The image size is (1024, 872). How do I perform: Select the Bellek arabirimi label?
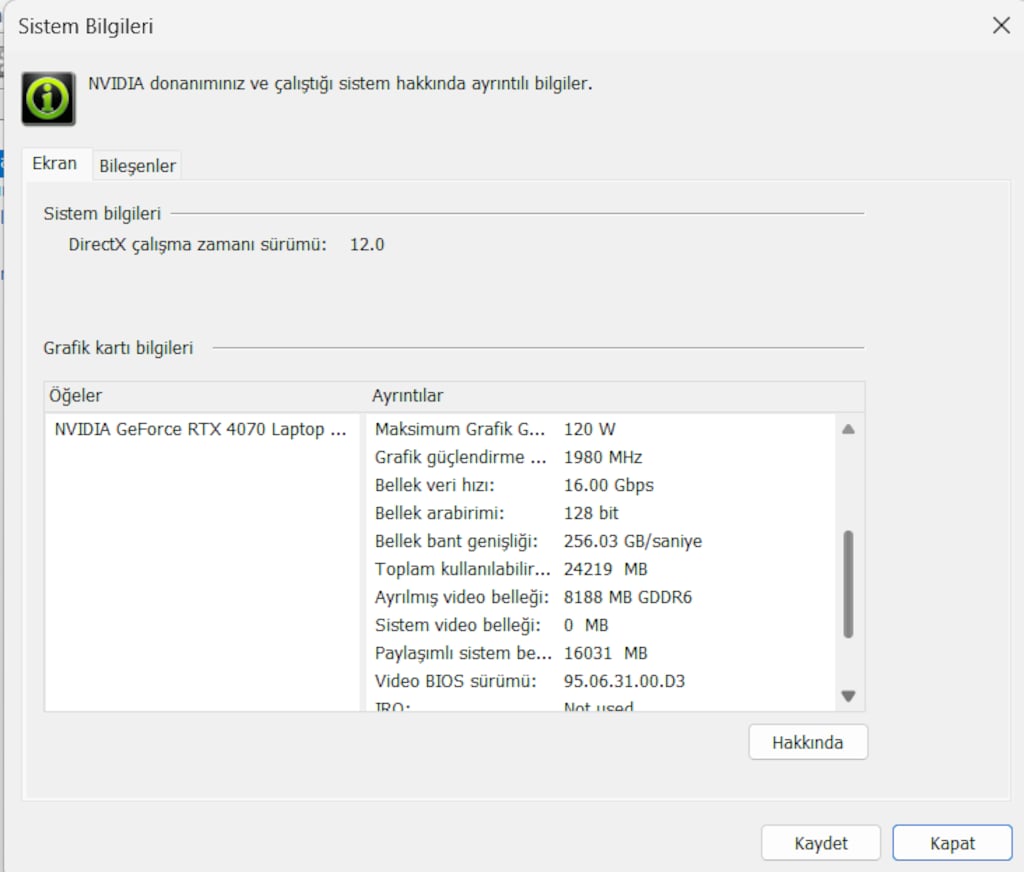click(440, 513)
